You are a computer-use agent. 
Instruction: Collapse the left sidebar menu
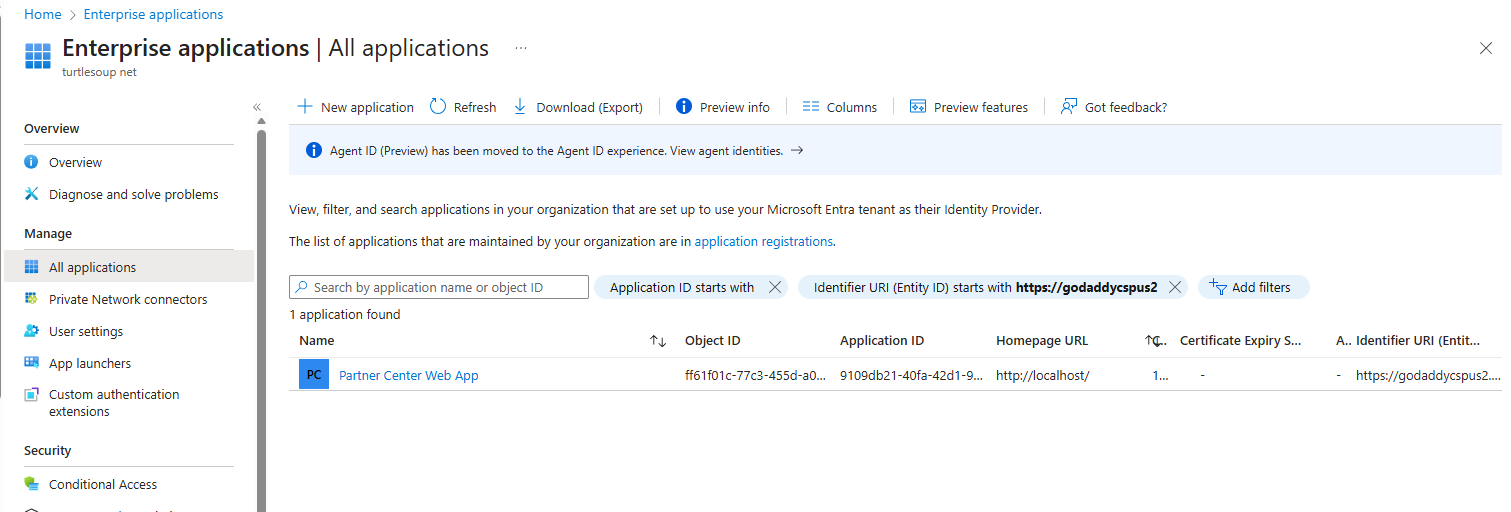257,107
